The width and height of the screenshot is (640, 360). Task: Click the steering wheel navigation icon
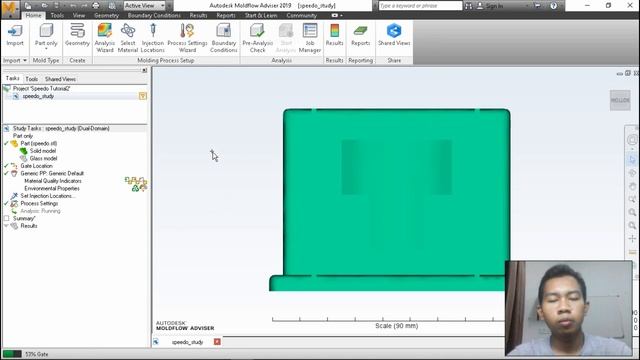click(x=632, y=140)
